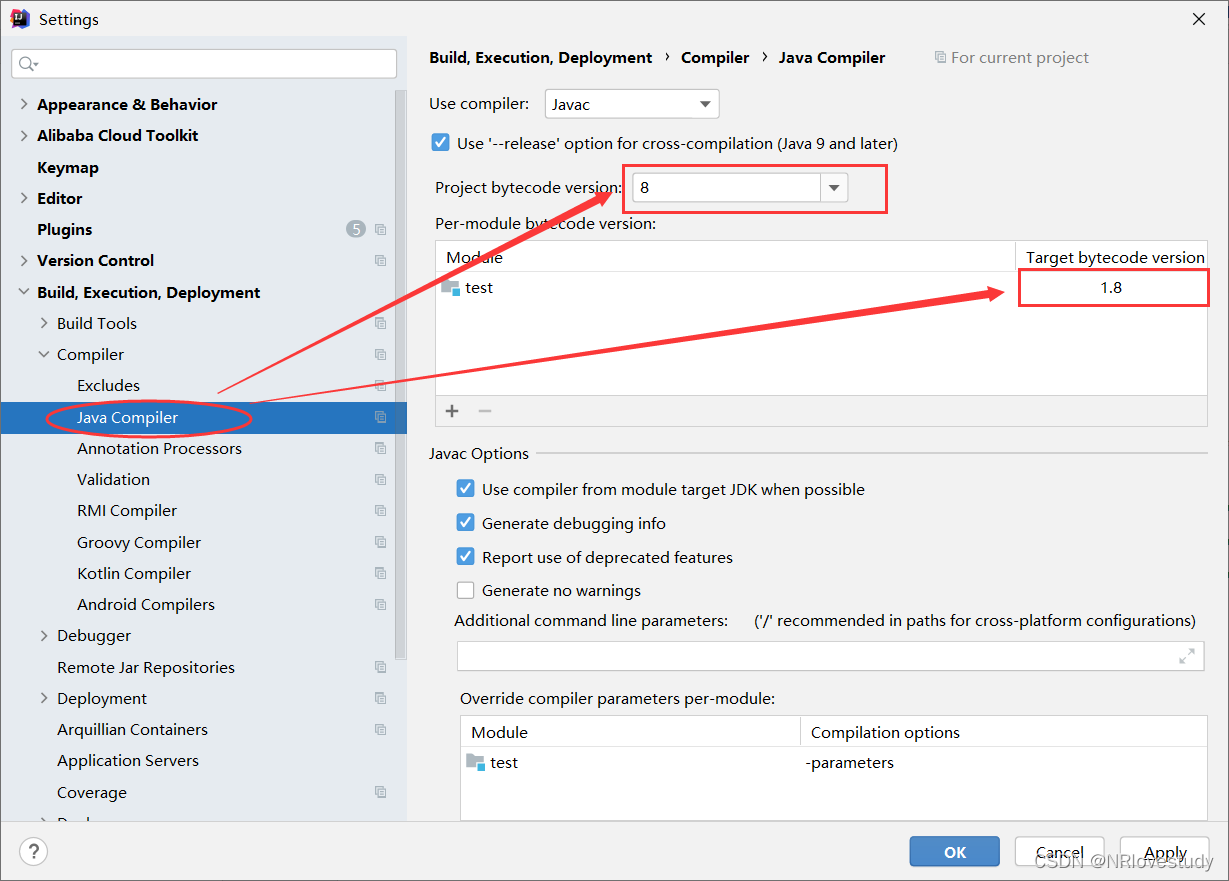The height and width of the screenshot is (881, 1229).
Task: Expand the Editor section
Action: pos(24,198)
